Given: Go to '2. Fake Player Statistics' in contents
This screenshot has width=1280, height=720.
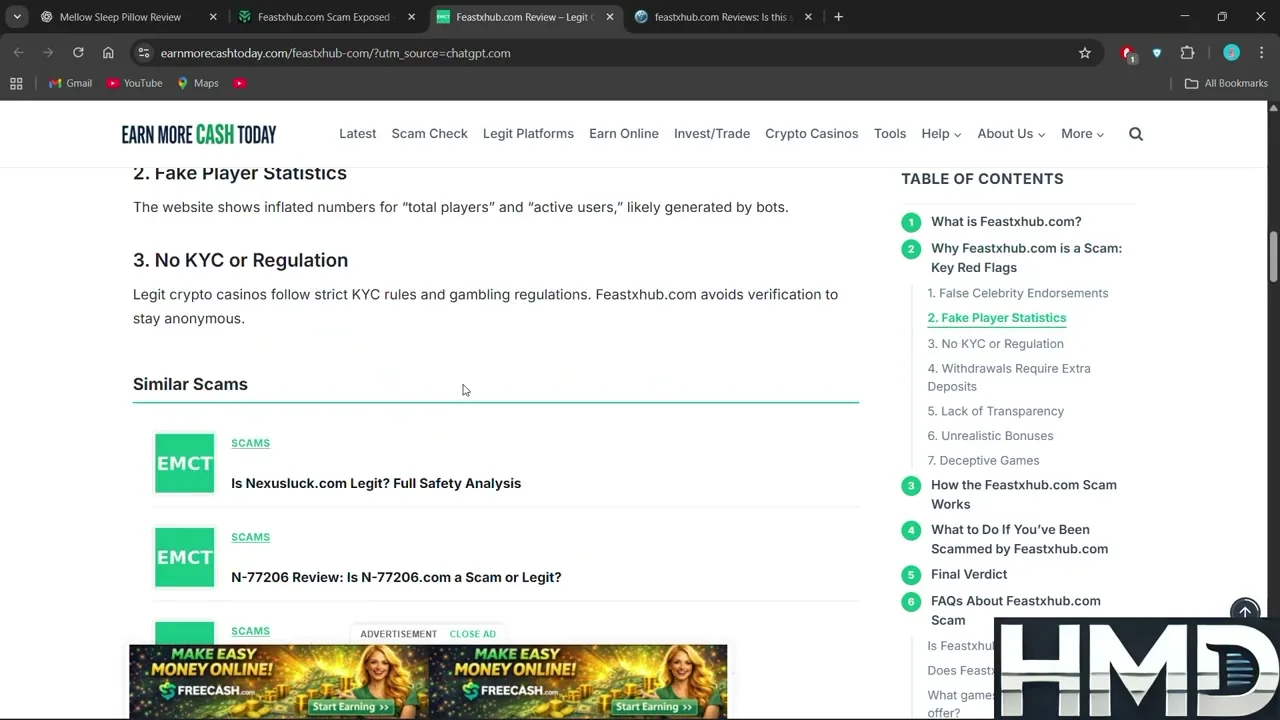Looking at the screenshot, I should (x=996, y=318).
